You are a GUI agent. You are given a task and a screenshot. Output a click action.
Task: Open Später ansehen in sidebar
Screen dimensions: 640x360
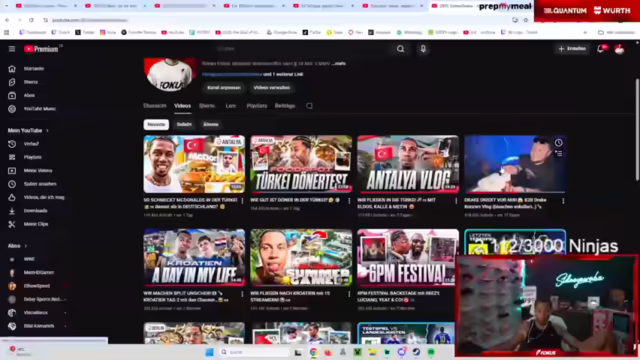tap(40, 184)
